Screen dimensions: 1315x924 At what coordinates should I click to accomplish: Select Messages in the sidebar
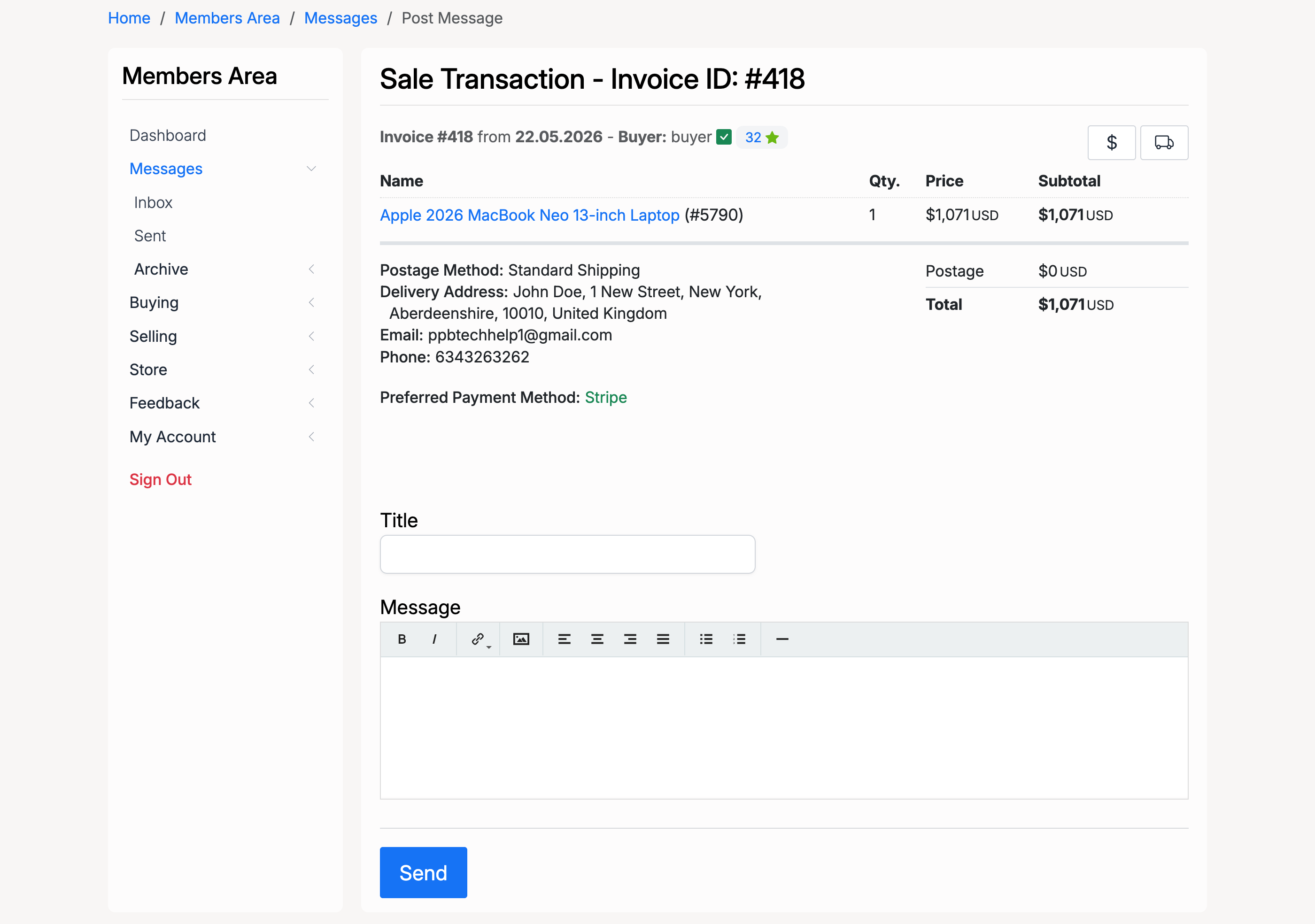point(166,169)
